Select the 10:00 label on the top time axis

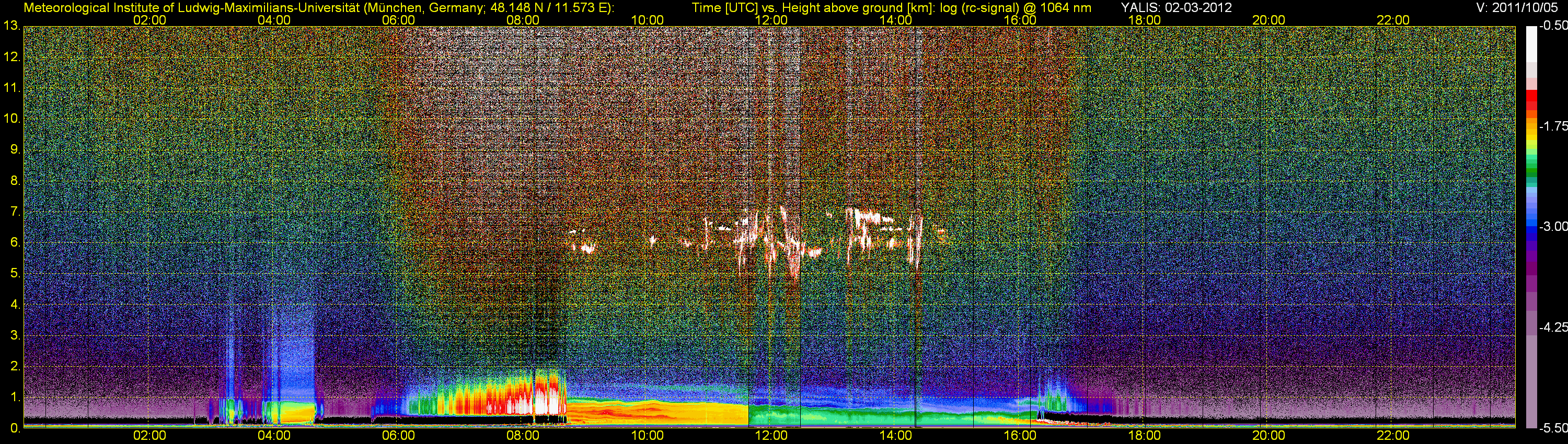coord(647,20)
